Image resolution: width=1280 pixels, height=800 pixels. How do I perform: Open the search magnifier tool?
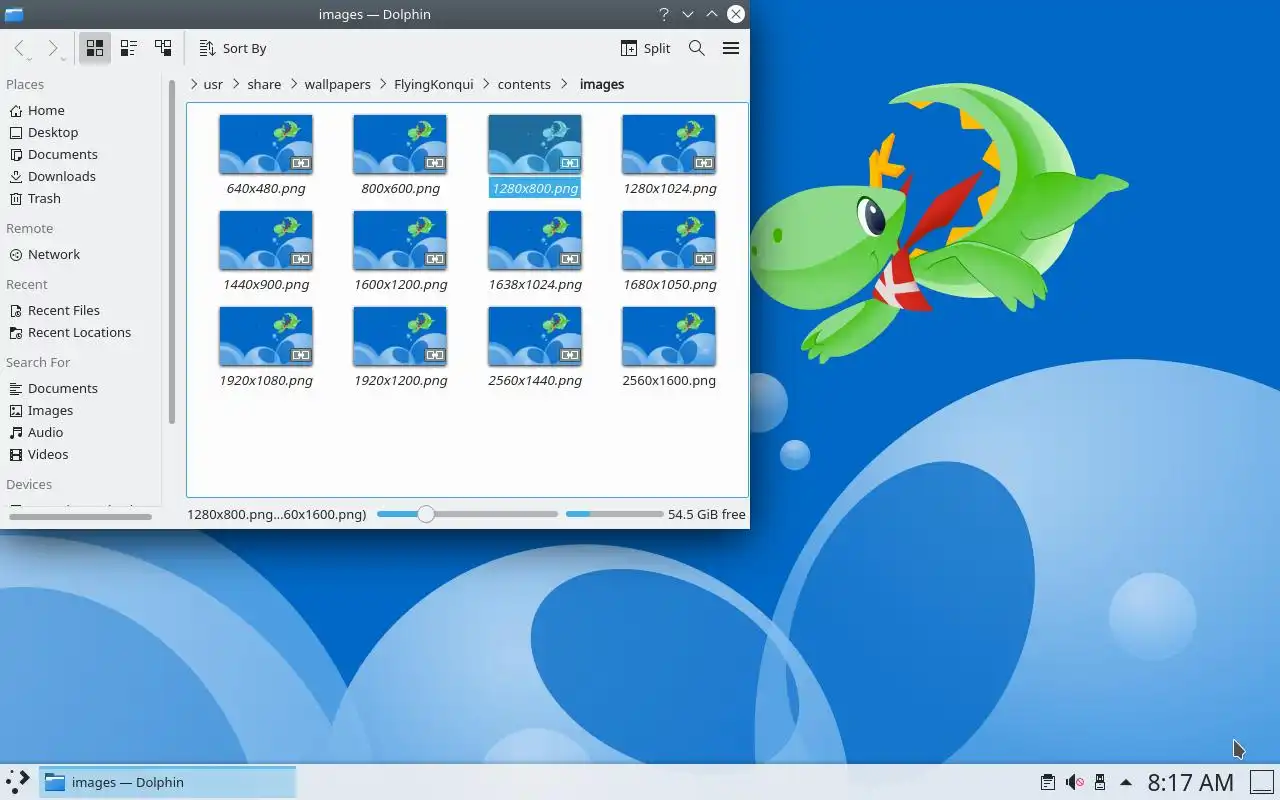pos(697,48)
